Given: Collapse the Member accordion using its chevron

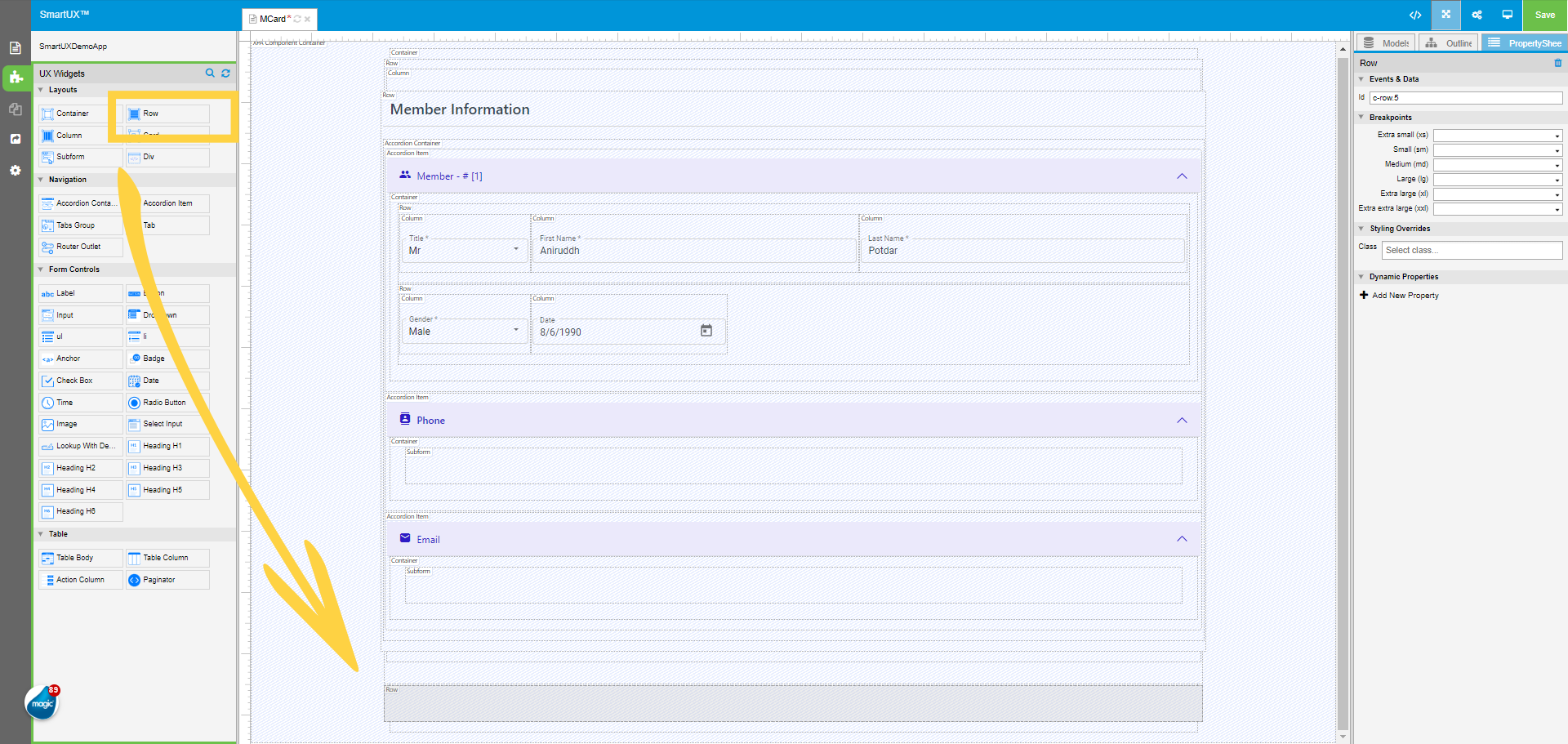Looking at the screenshot, I should (1182, 176).
